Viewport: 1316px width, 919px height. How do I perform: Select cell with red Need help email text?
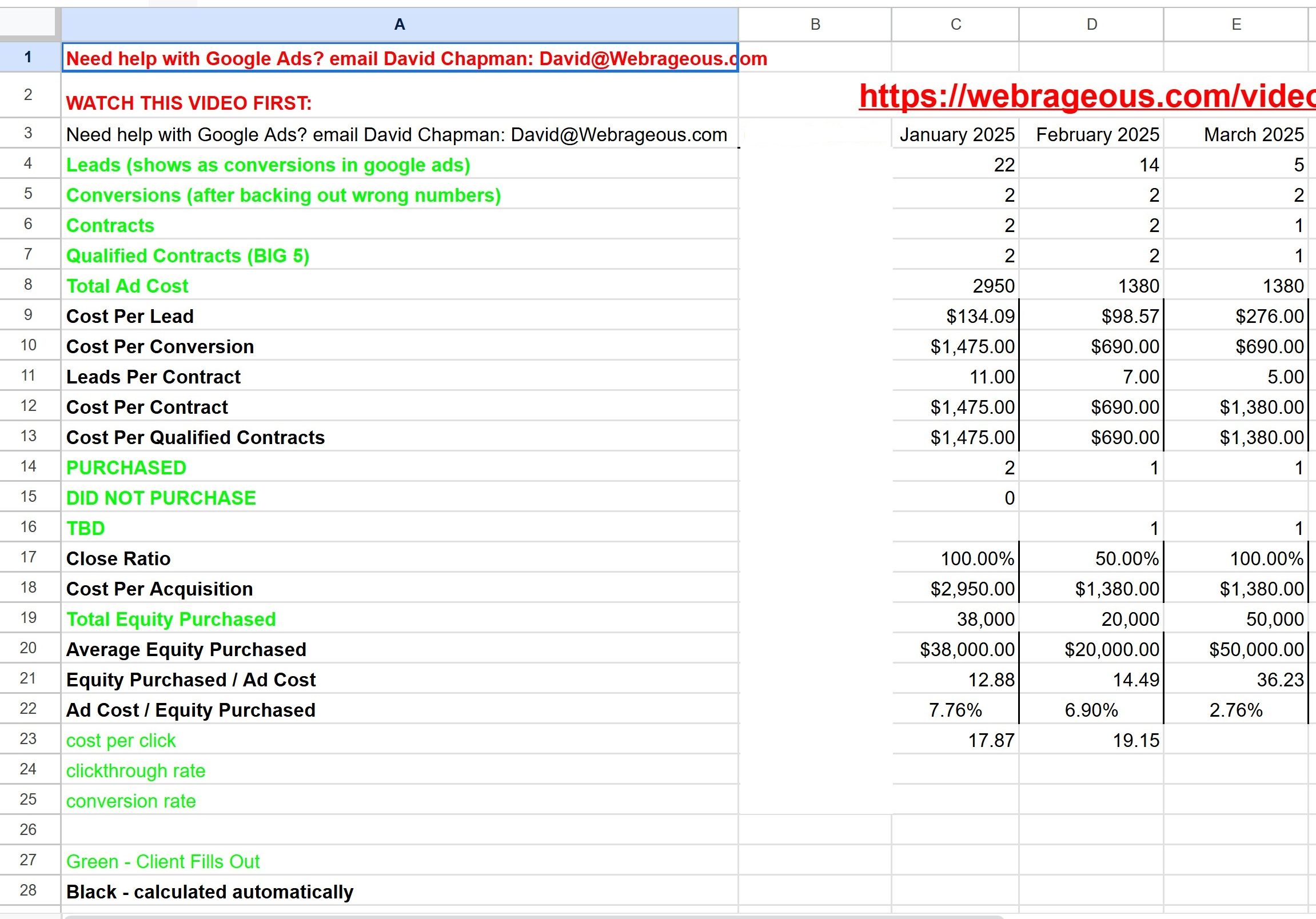tap(400, 57)
